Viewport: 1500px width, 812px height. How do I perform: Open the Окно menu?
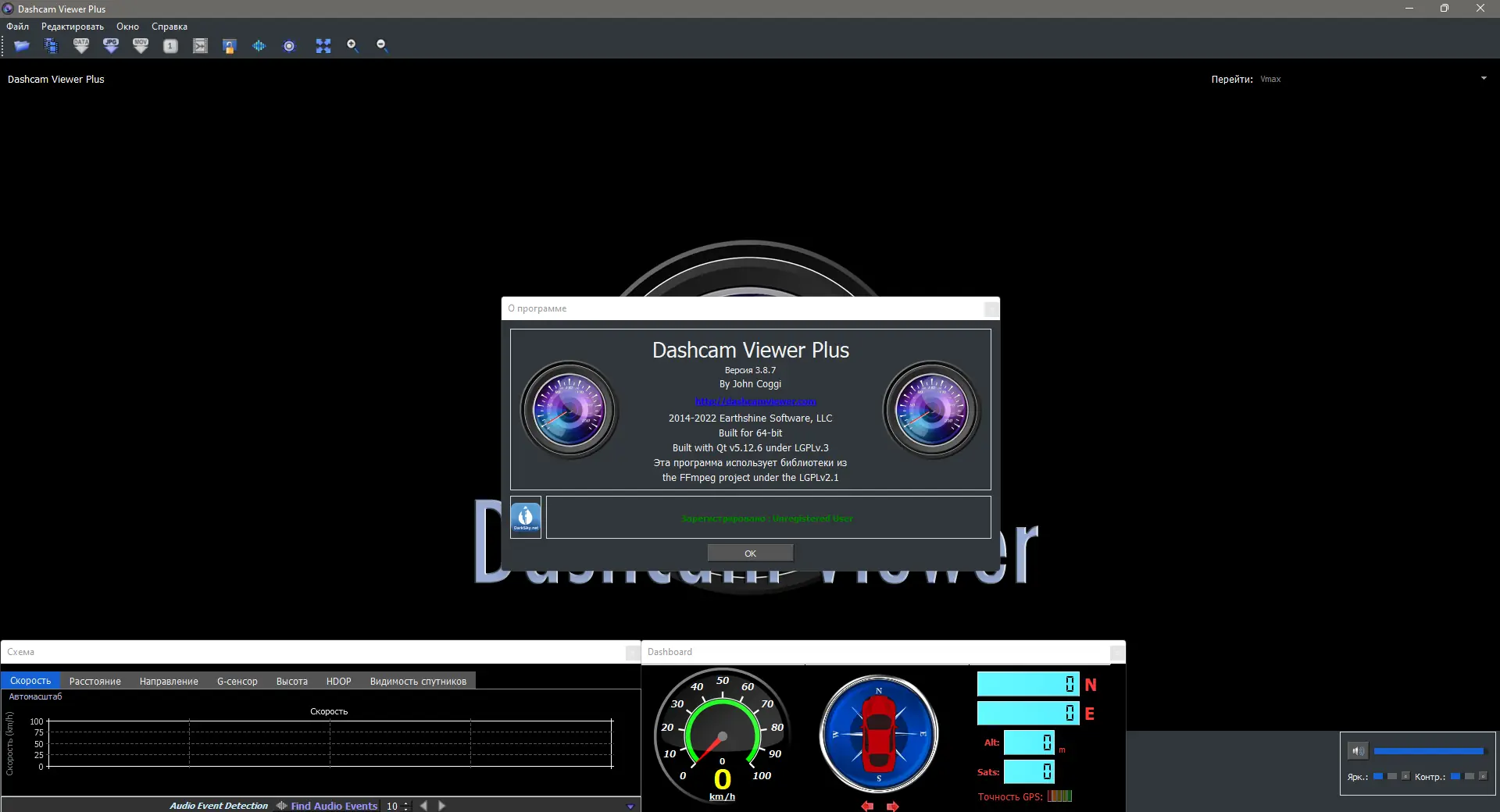pyautogui.click(x=127, y=27)
